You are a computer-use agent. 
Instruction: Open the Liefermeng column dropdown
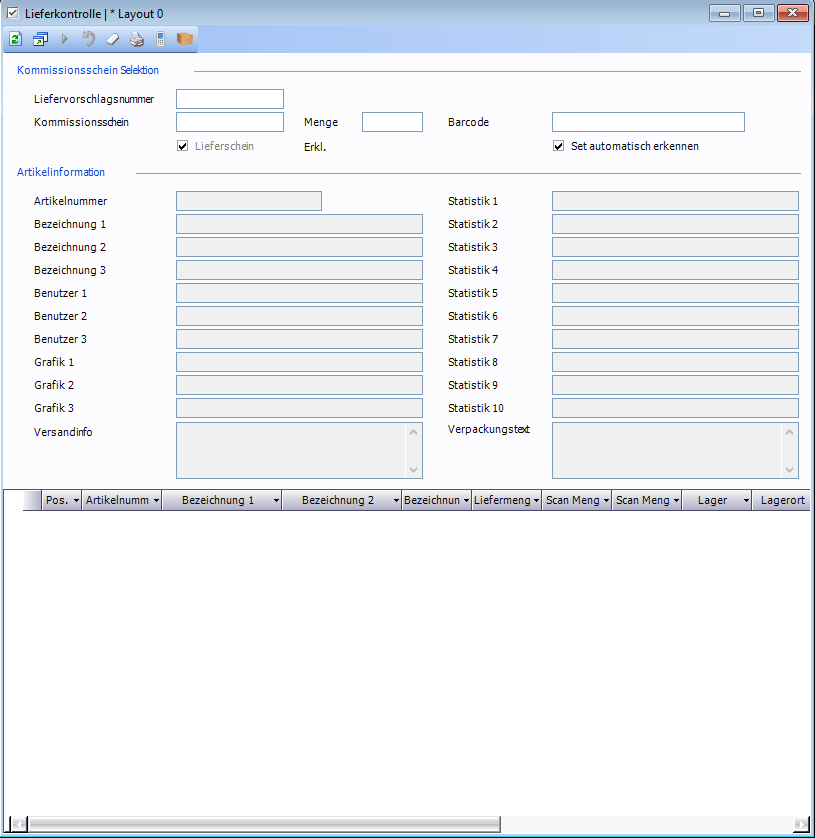tap(536, 501)
